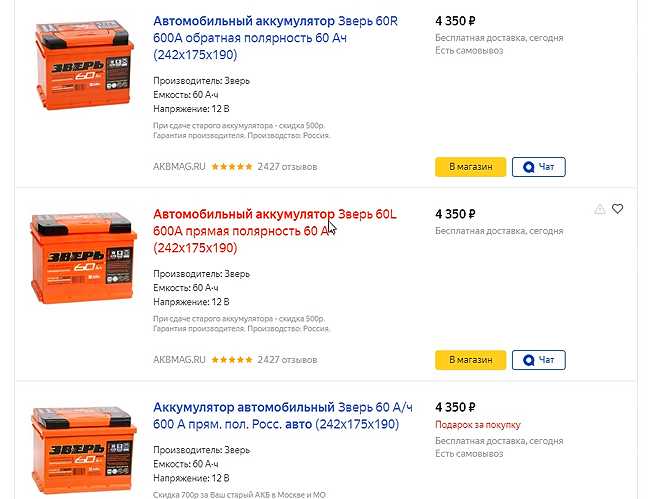The width and height of the screenshot is (650, 499).
Task: Open AKBMAG.RU shop name in the second listing
Action: 179,360
